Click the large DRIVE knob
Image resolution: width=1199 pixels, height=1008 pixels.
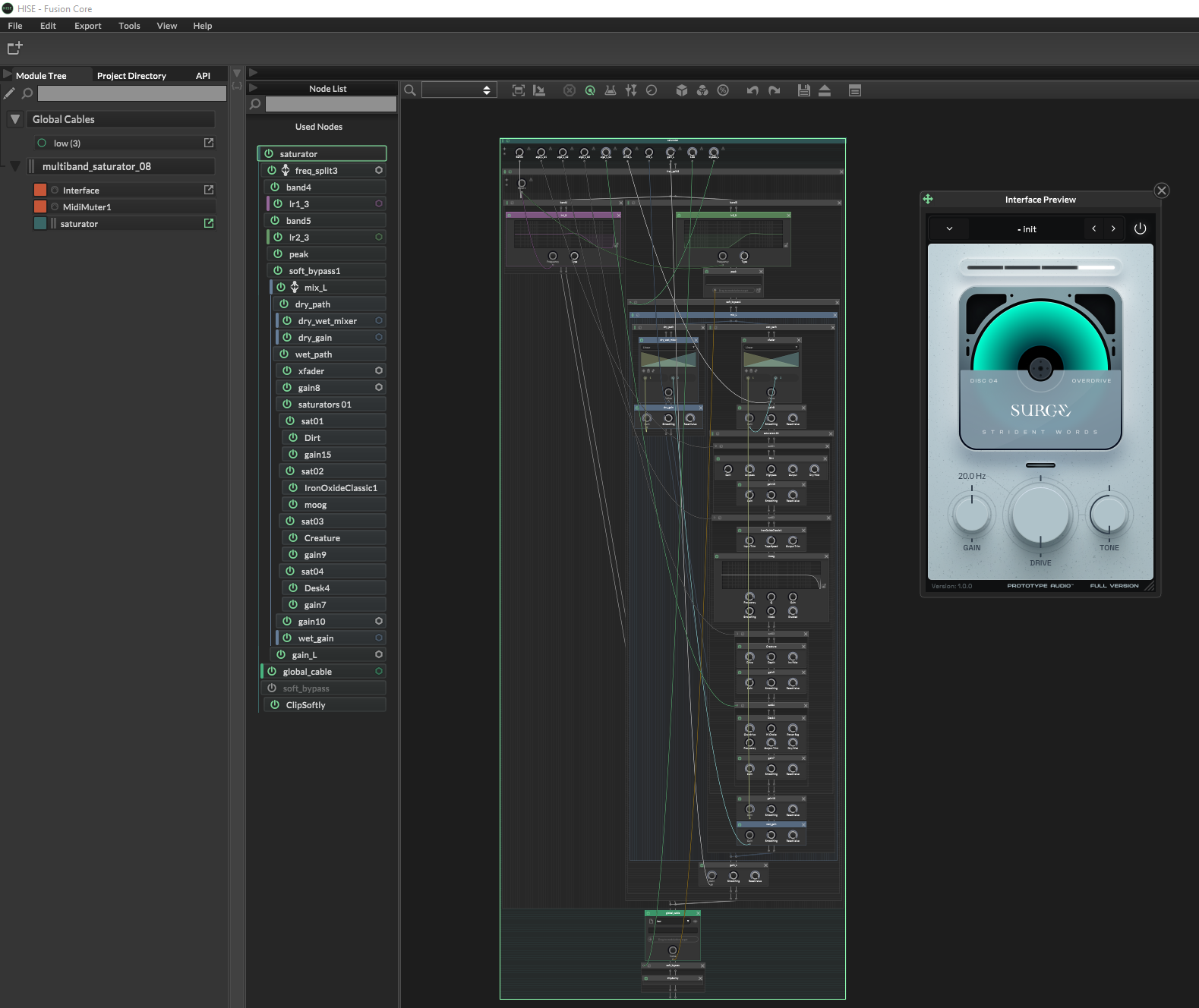click(1040, 515)
